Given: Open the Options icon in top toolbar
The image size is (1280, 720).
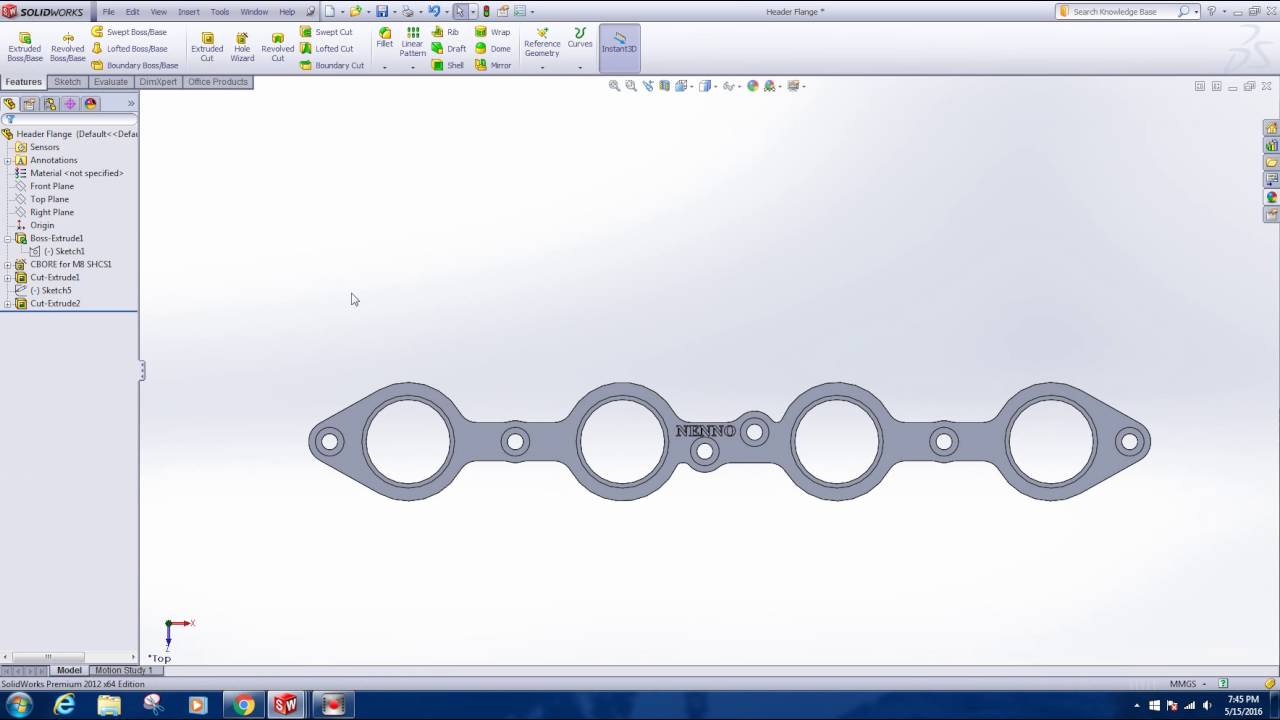Looking at the screenshot, I should point(519,12).
